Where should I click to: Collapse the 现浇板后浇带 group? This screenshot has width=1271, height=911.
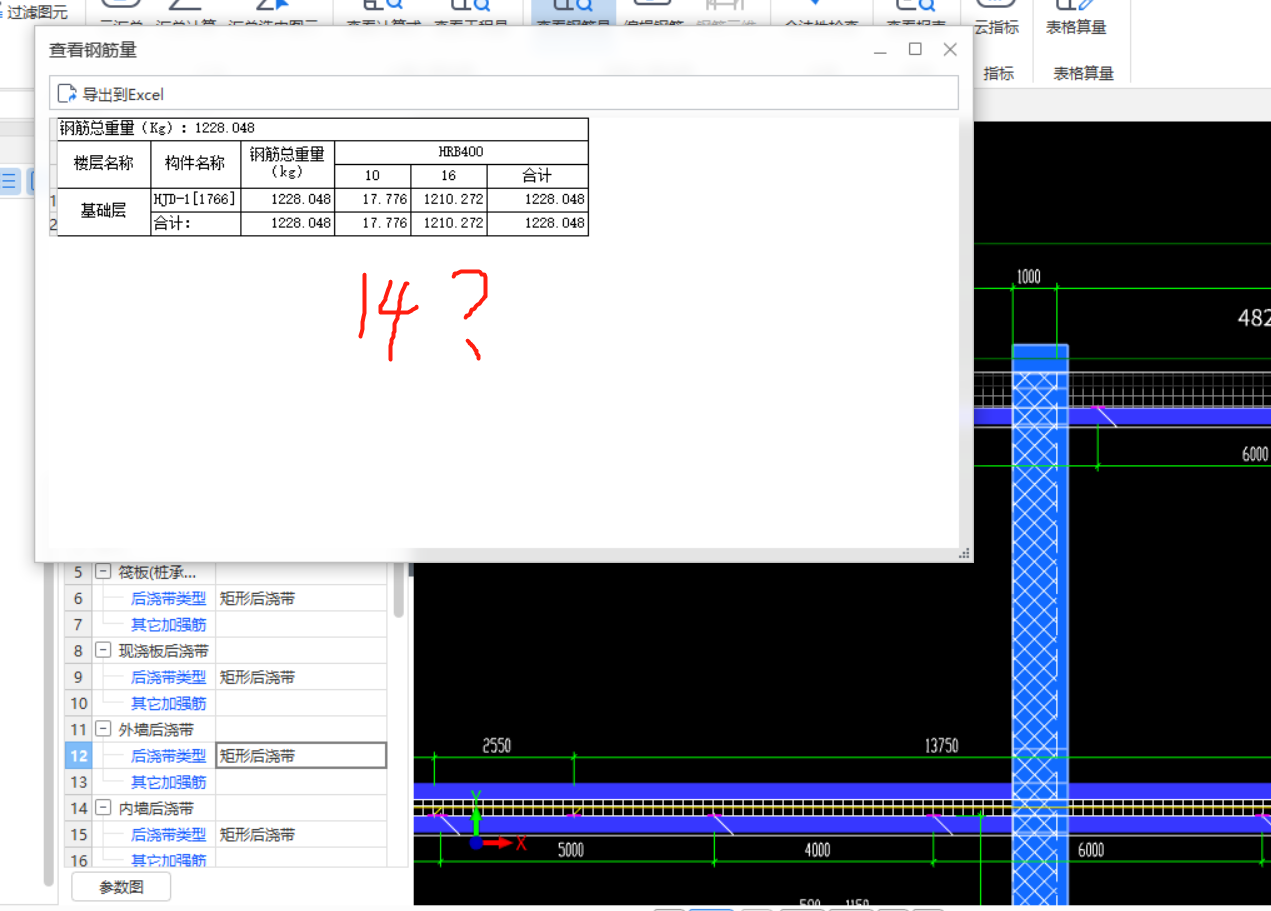click(103, 651)
